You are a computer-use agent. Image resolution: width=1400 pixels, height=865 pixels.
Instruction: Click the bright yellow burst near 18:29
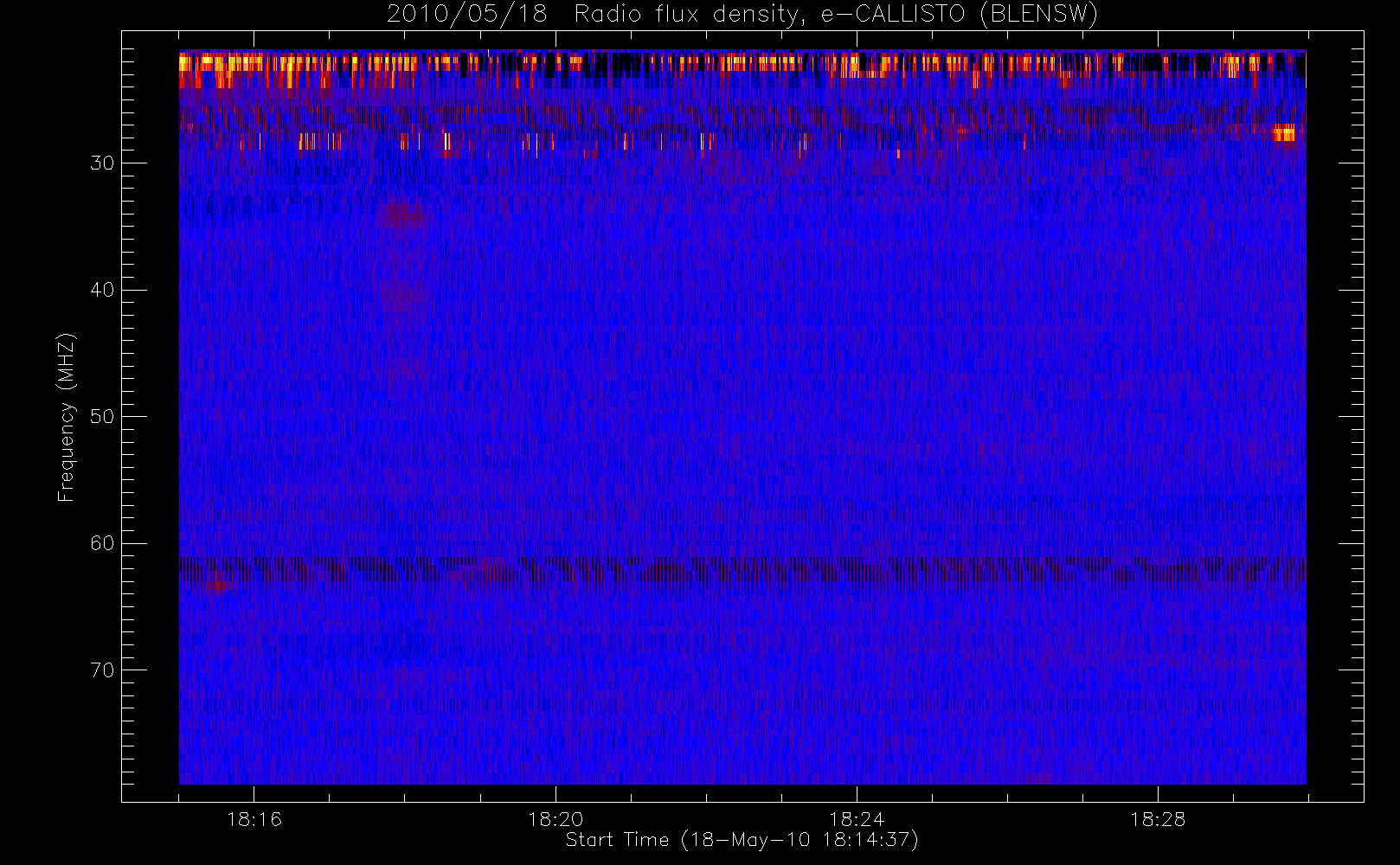click(1284, 133)
